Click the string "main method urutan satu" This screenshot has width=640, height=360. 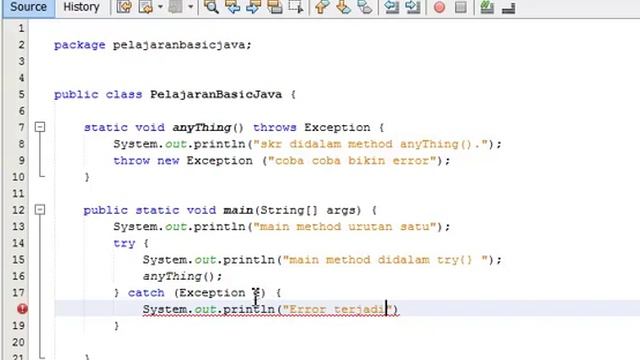345,227
